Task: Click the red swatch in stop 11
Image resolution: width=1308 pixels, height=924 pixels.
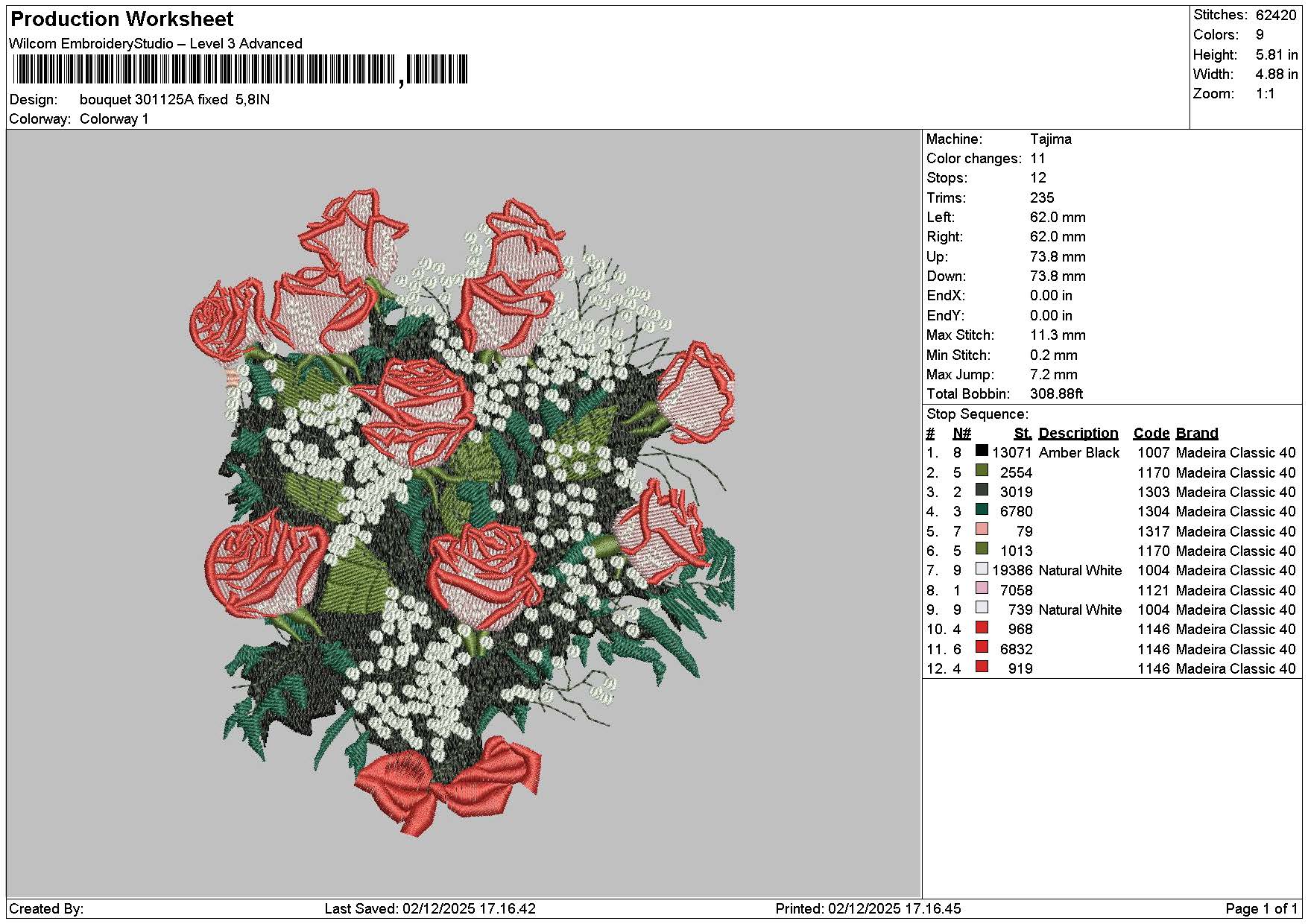Action: tap(982, 648)
